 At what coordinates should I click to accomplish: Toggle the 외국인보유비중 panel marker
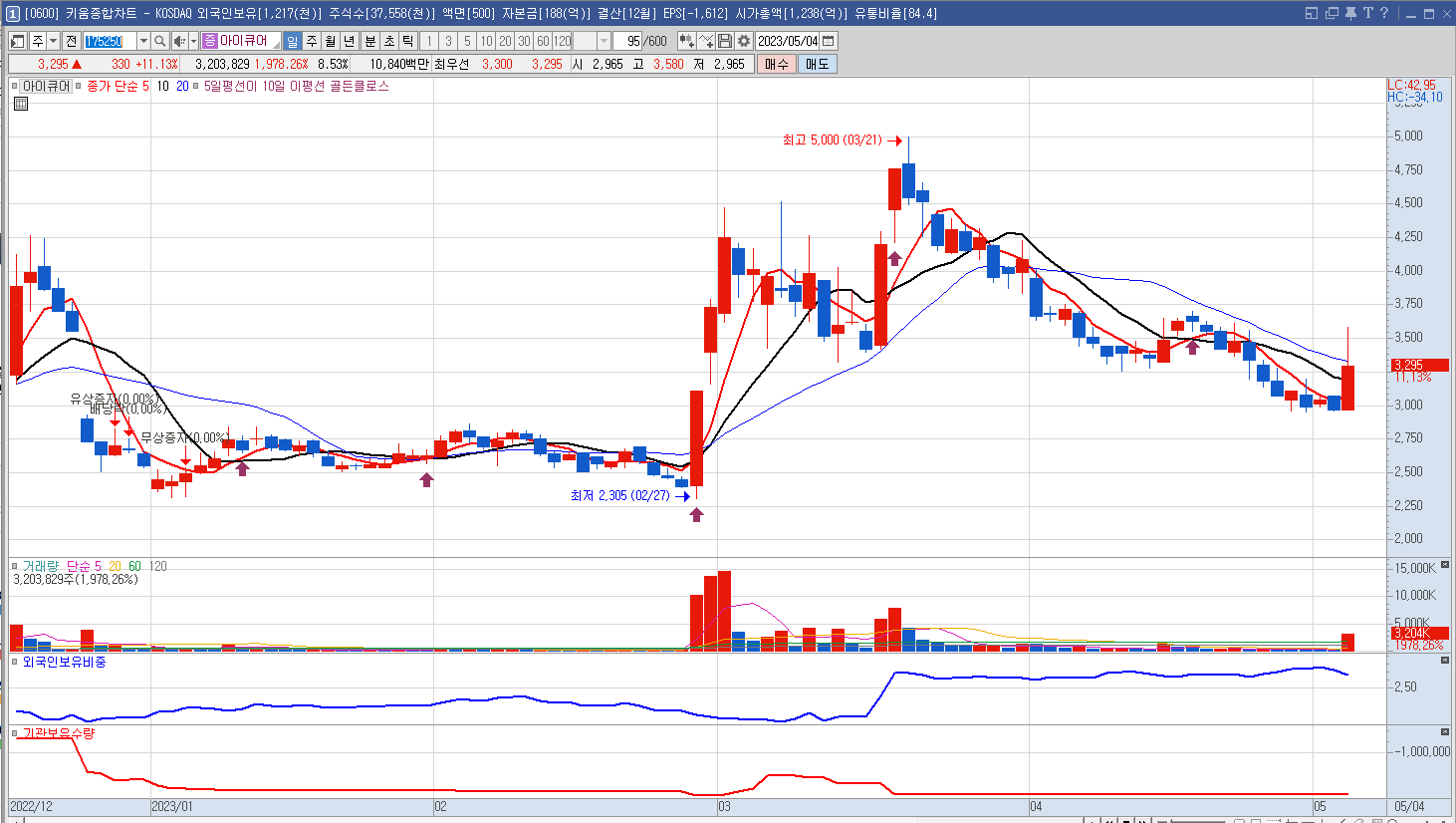[x=15, y=662]
